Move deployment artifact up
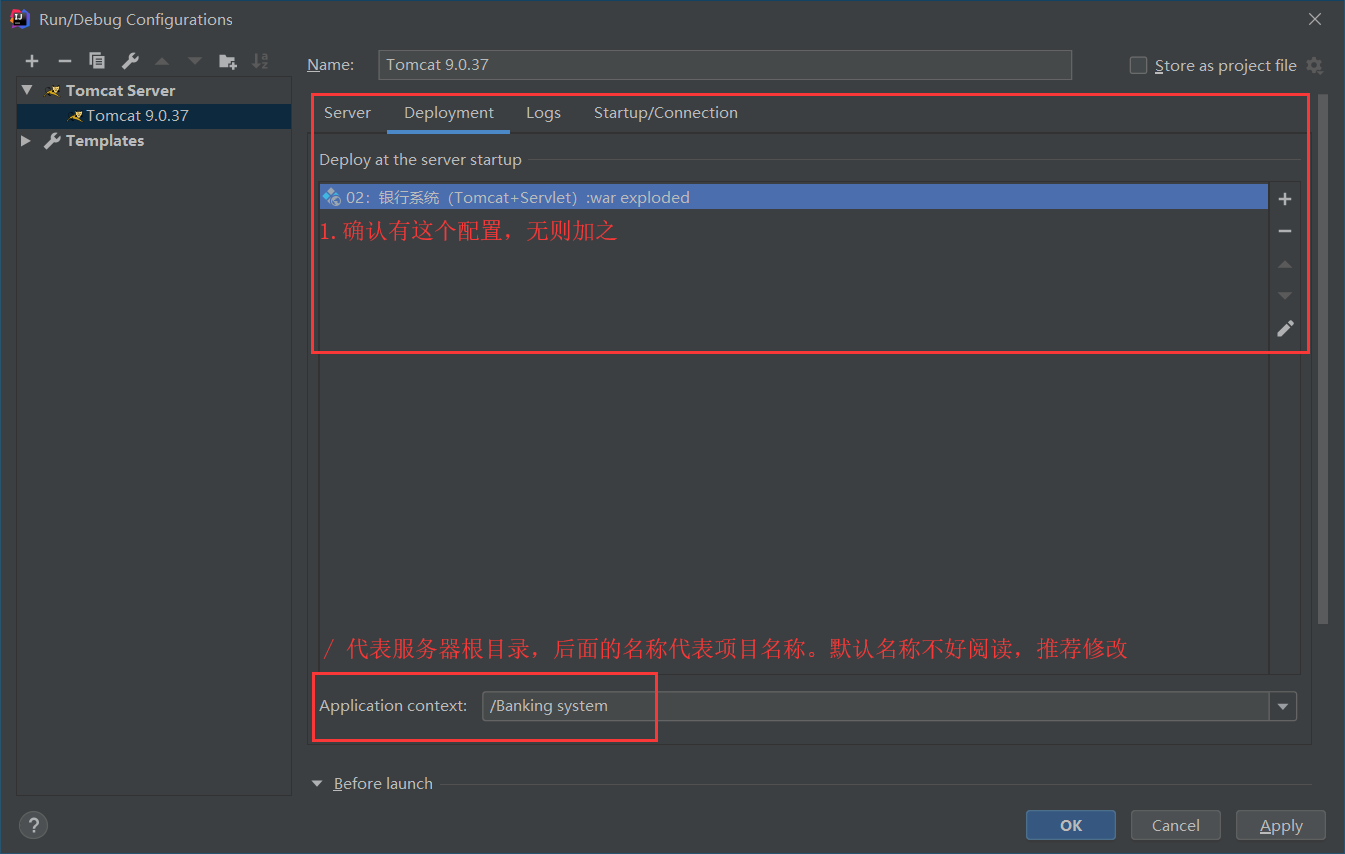The width and height of the screenshot is (1345, 854). pos(1285,264)
